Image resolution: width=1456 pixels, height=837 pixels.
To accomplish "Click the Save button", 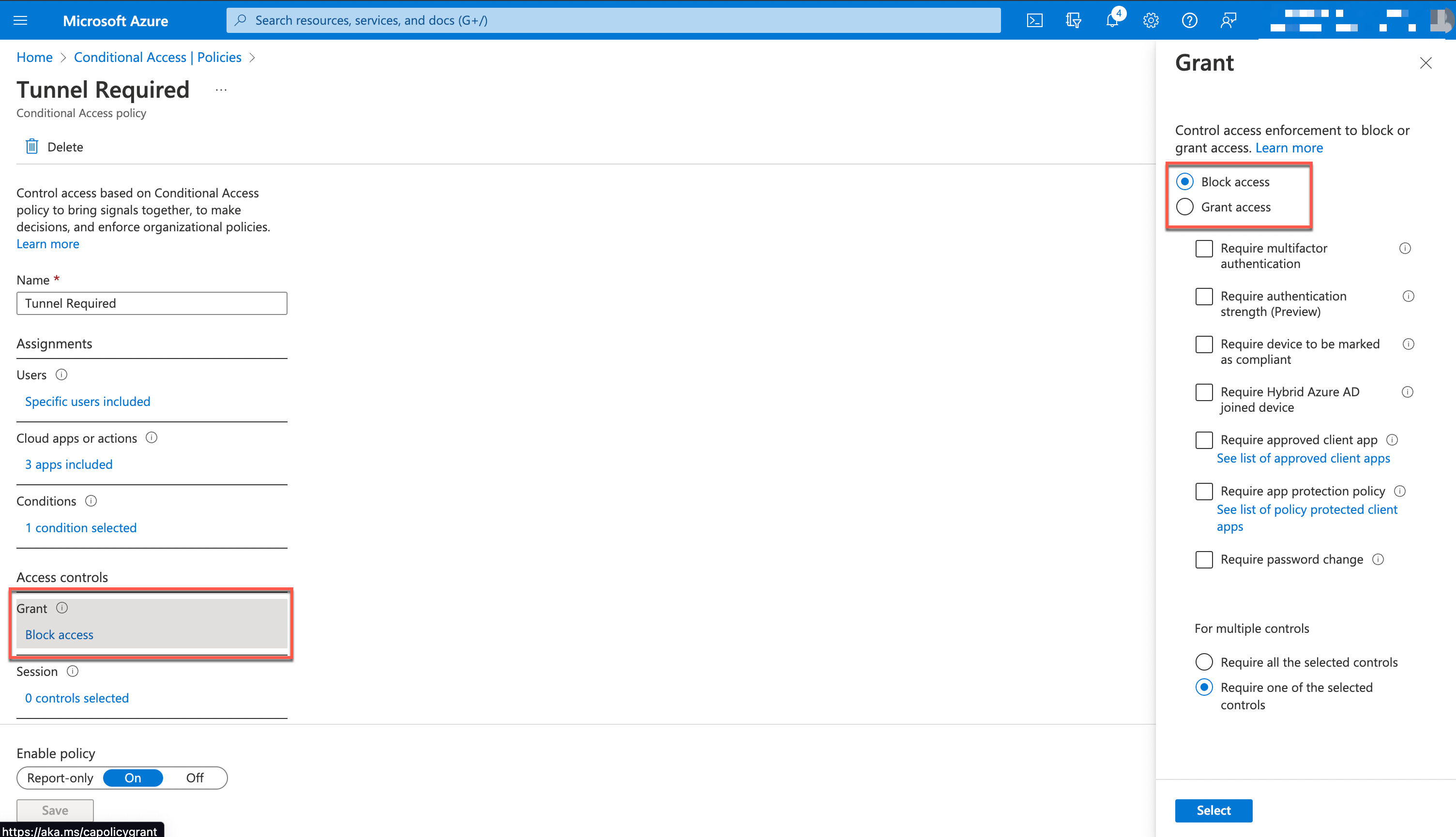I will 55,810.
